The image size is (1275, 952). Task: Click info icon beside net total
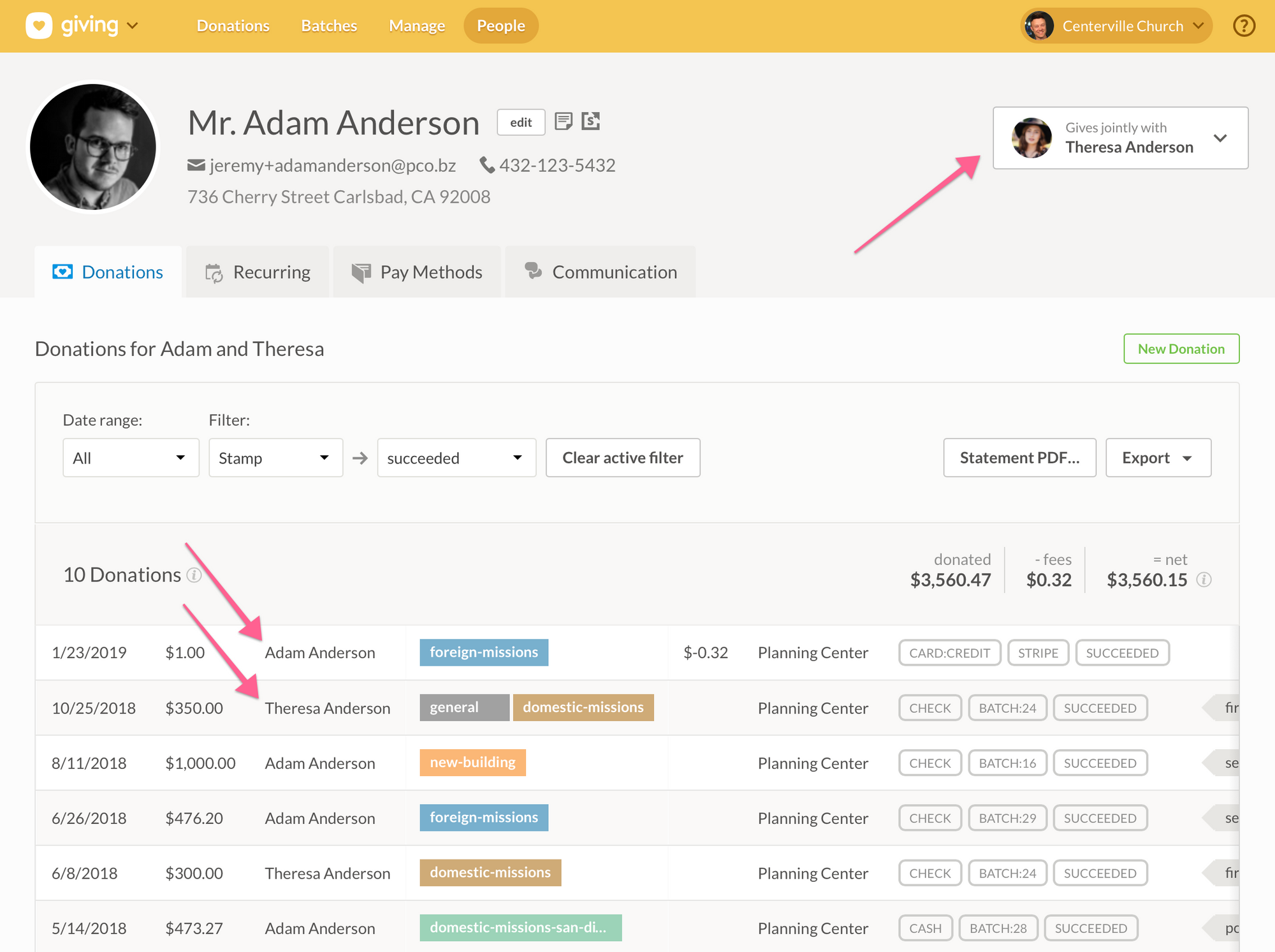(x=1204, y=580)
